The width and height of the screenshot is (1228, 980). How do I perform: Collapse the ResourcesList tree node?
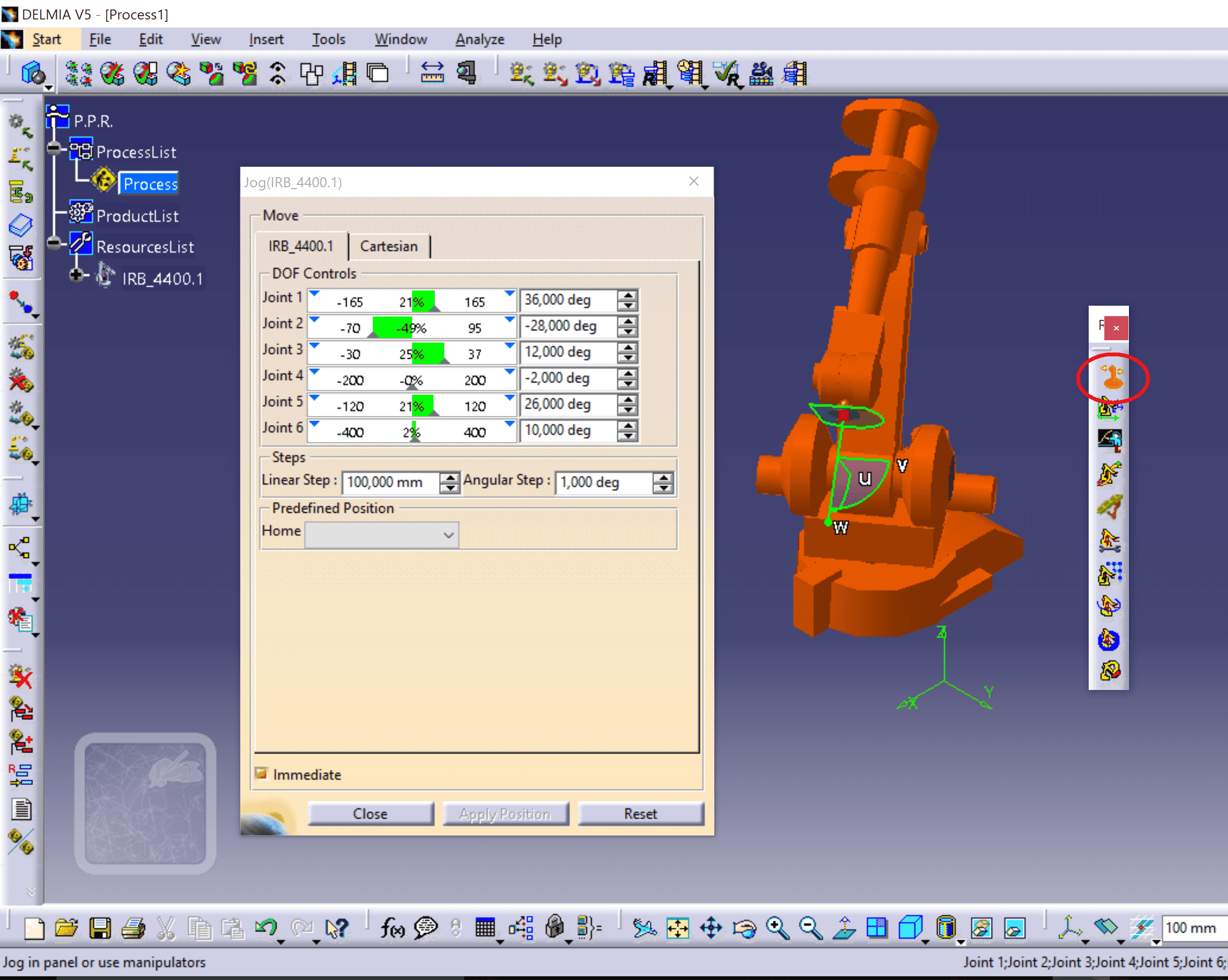click(x=54, y=244)
